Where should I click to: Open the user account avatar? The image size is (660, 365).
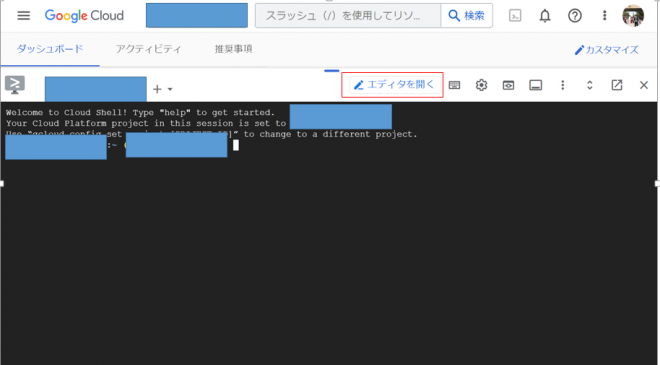633,16
